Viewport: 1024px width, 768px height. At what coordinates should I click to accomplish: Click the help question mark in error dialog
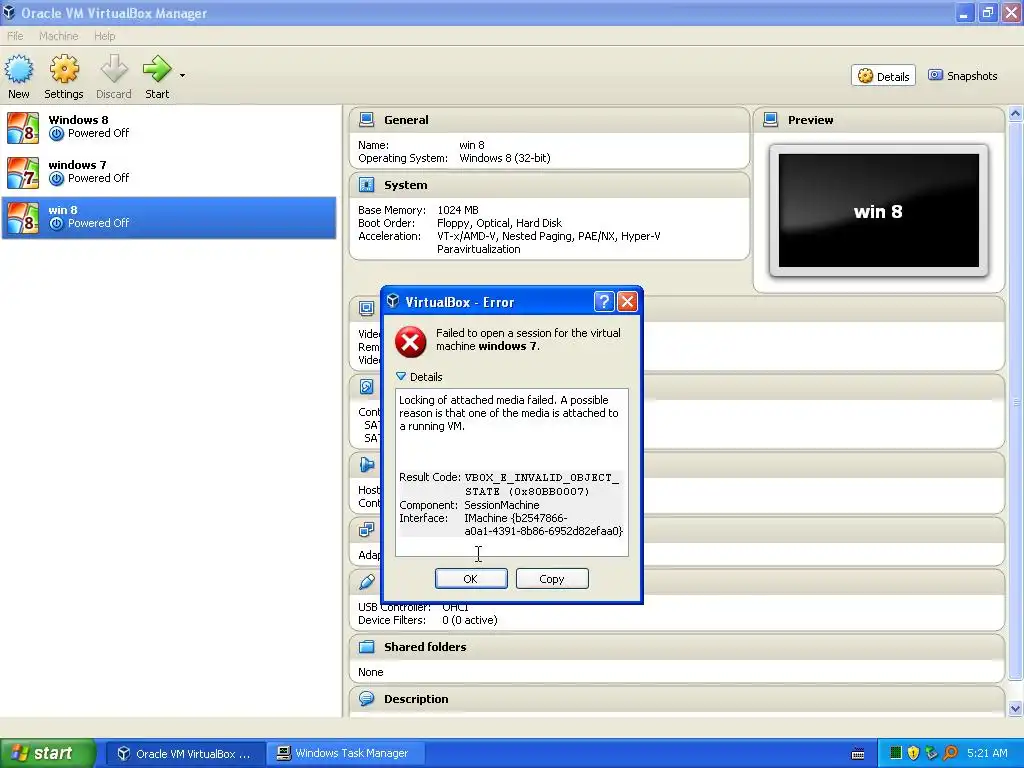(x=604, y=301)
